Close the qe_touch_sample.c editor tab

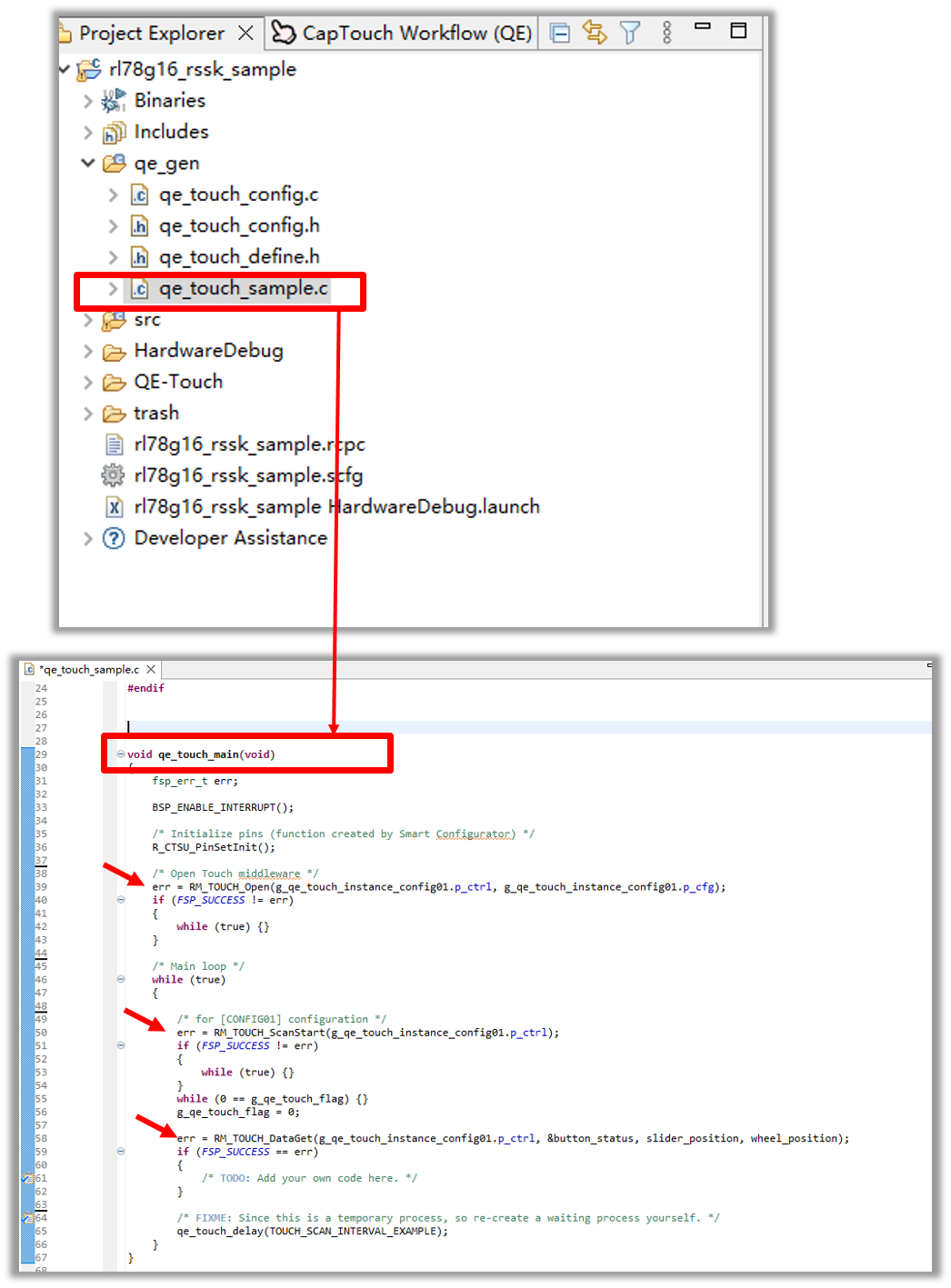(151, 670)
